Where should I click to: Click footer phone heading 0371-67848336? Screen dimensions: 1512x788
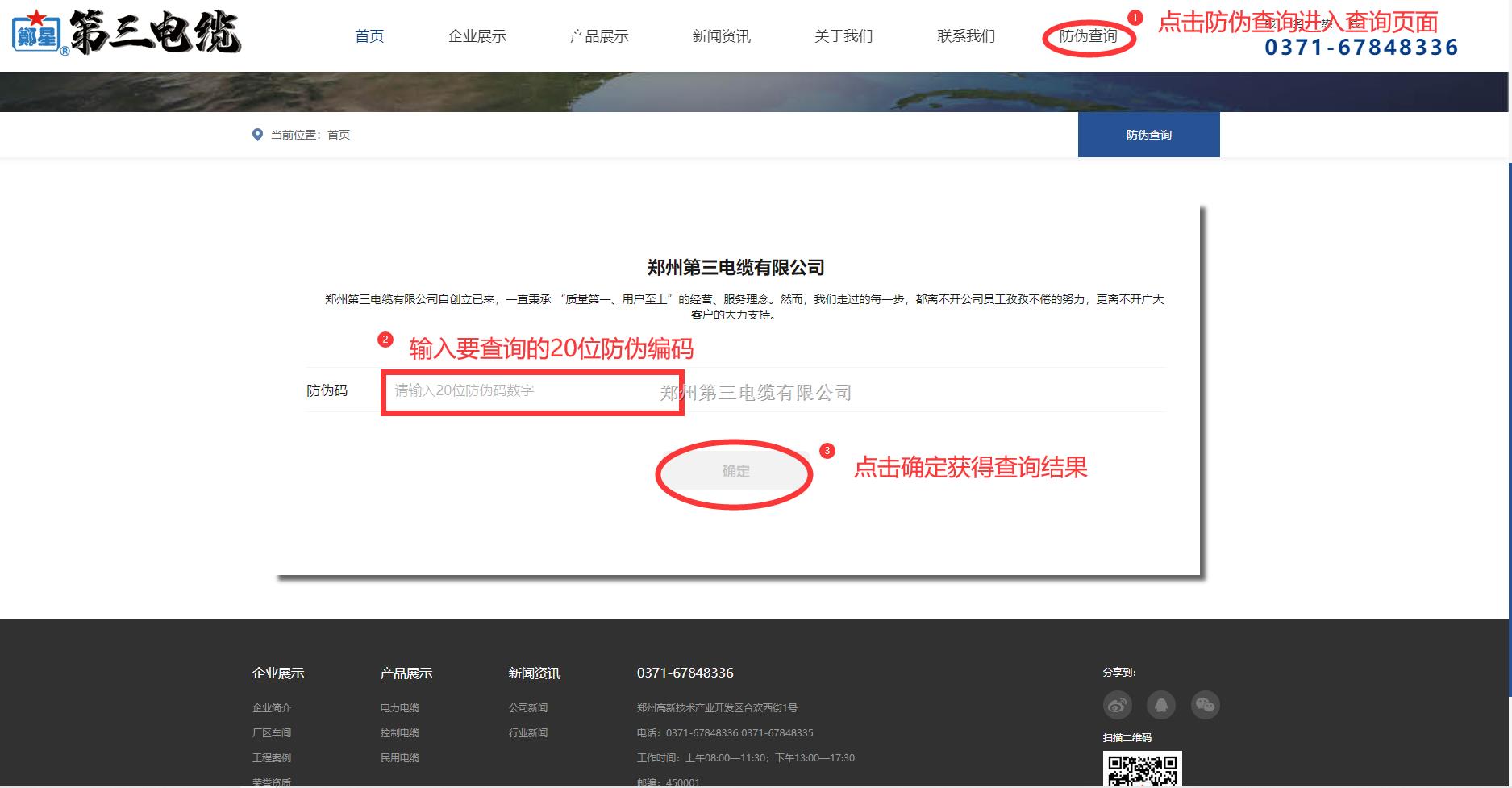pos(685,673)
